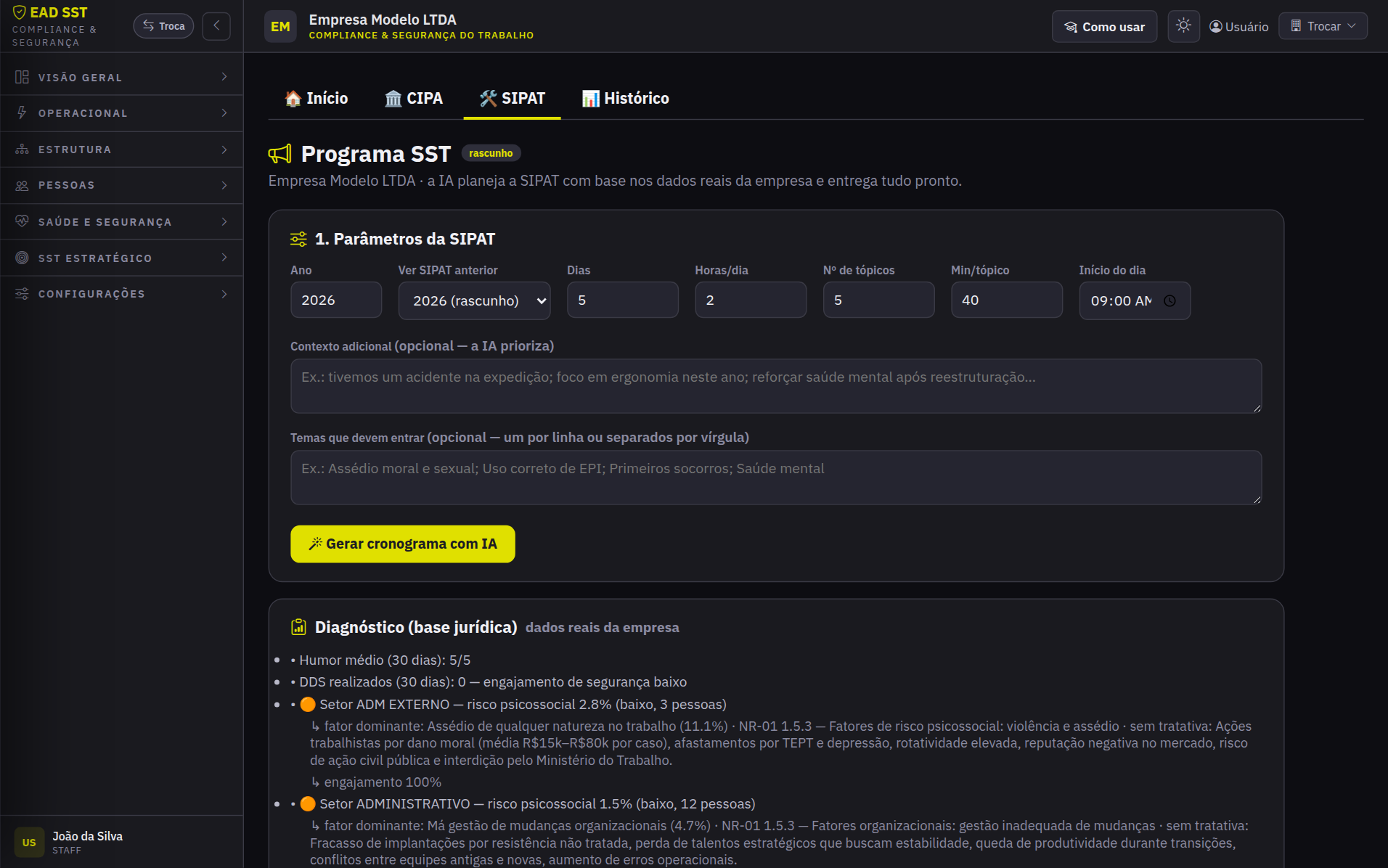1388x868 pixels.
Task: Click the Visão Geral layout icon
Action: click(22, 77)
